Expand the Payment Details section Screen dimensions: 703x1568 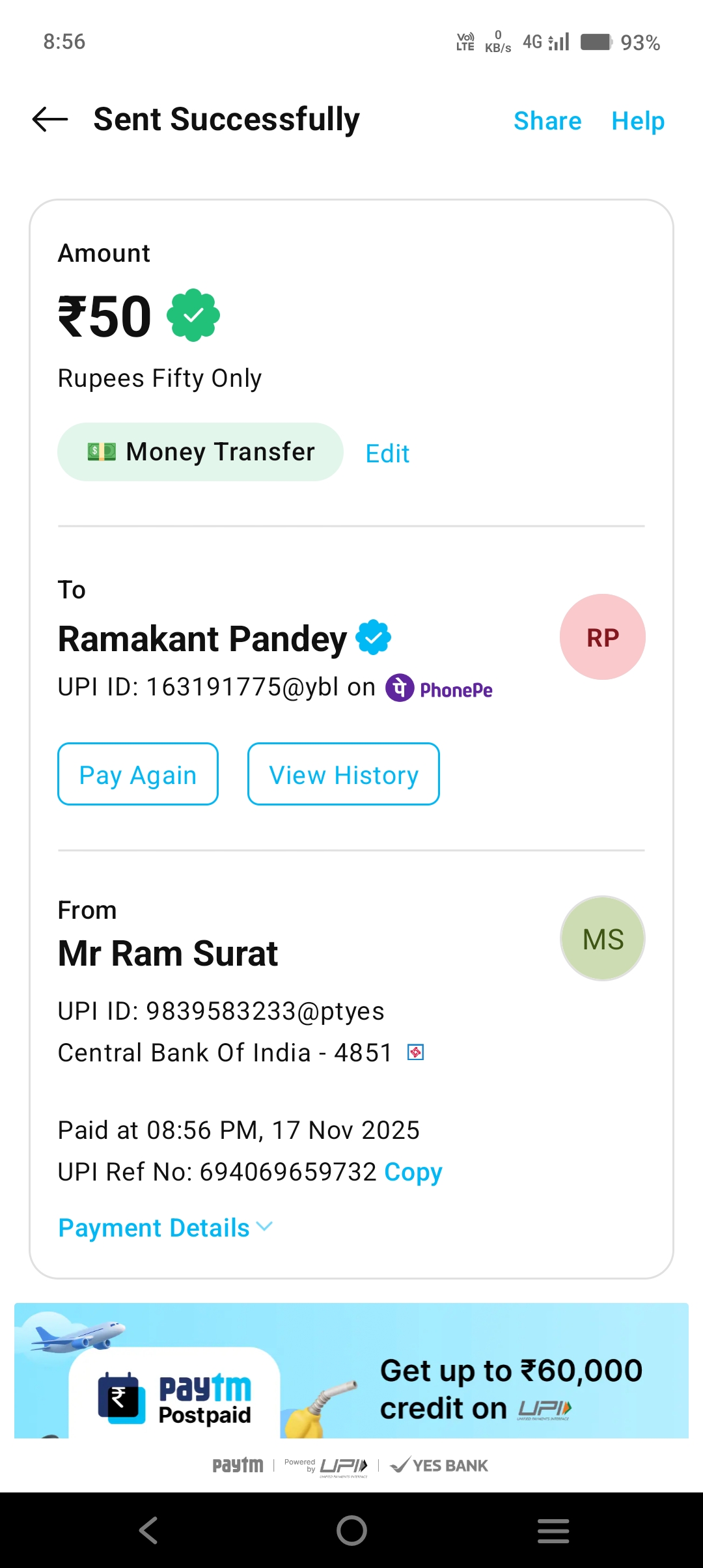click(x=154, y=1228)
